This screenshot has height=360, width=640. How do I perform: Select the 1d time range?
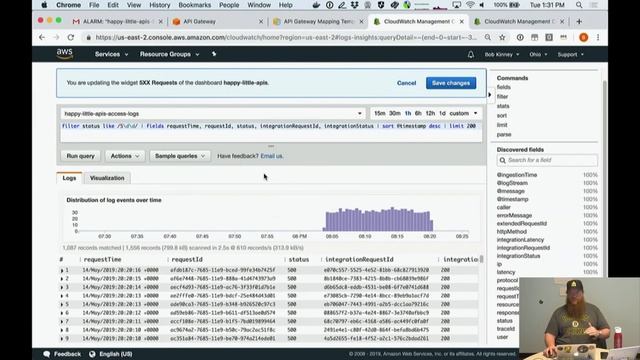442,113
